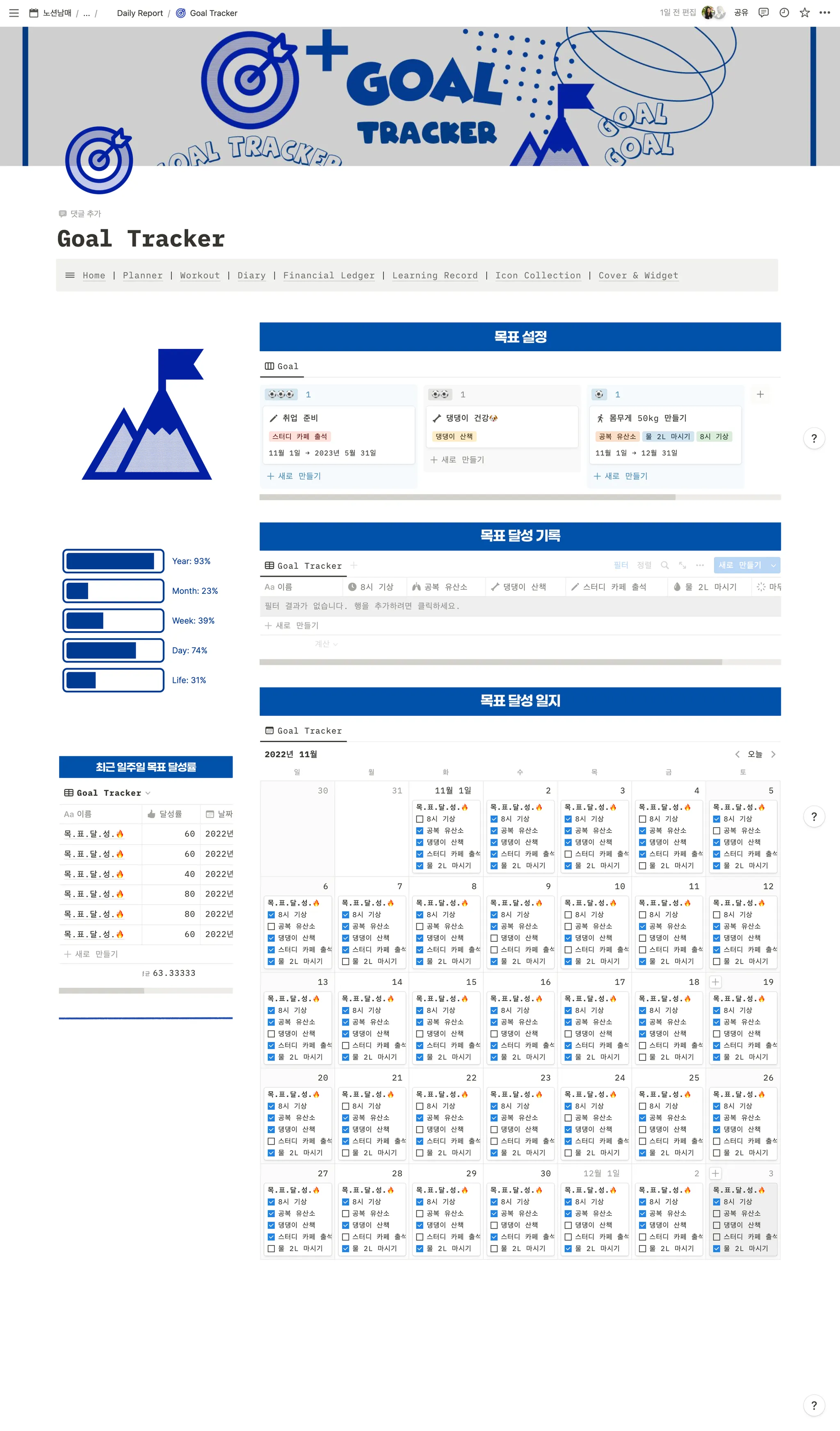The image size is (840, 1431).
Task: Open the Planner navigation link
Action: pos(142,275)
